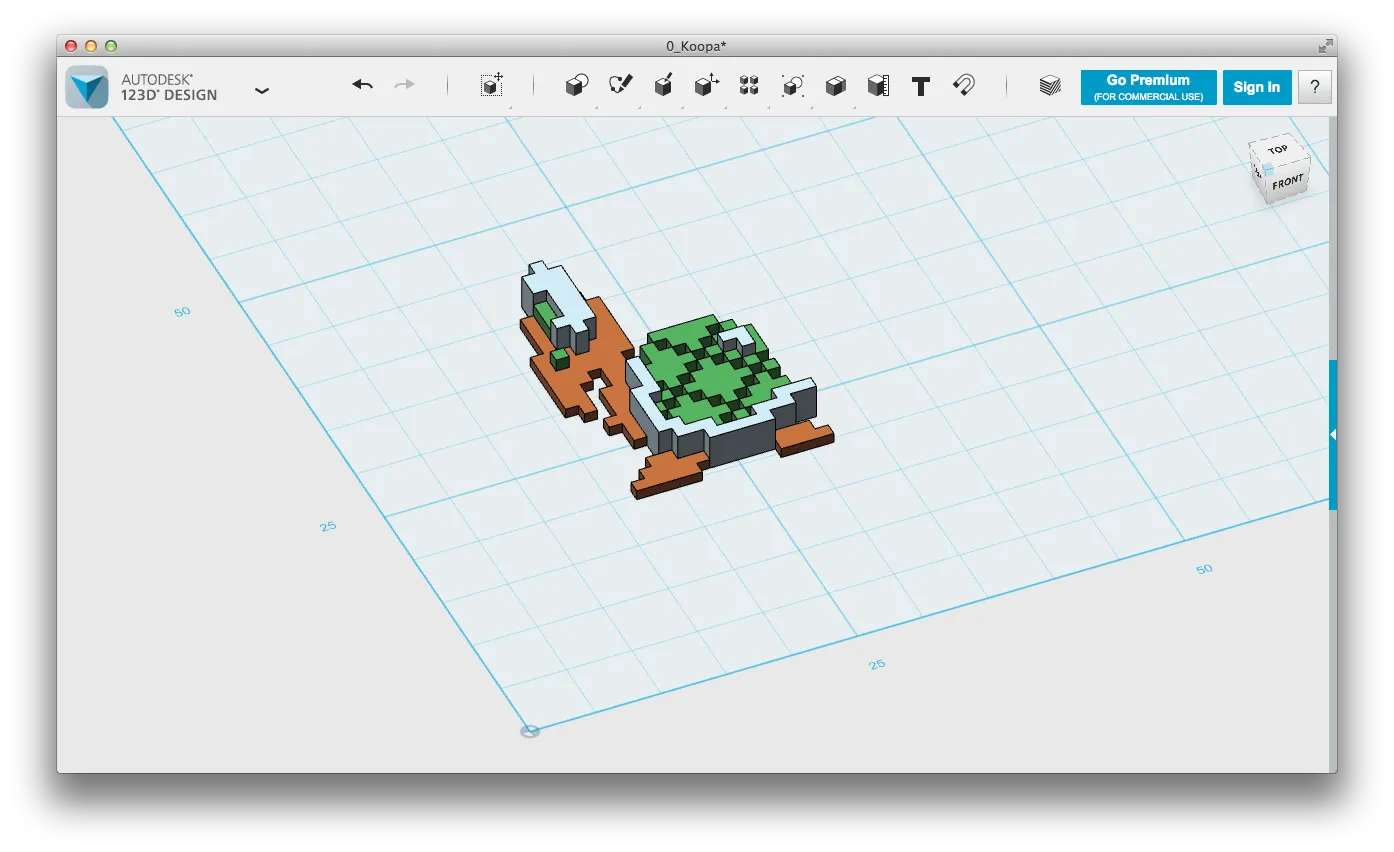Open the Grouping tool menu
This screenshot has height=852, width=1394.
click(x=793, y=86)
